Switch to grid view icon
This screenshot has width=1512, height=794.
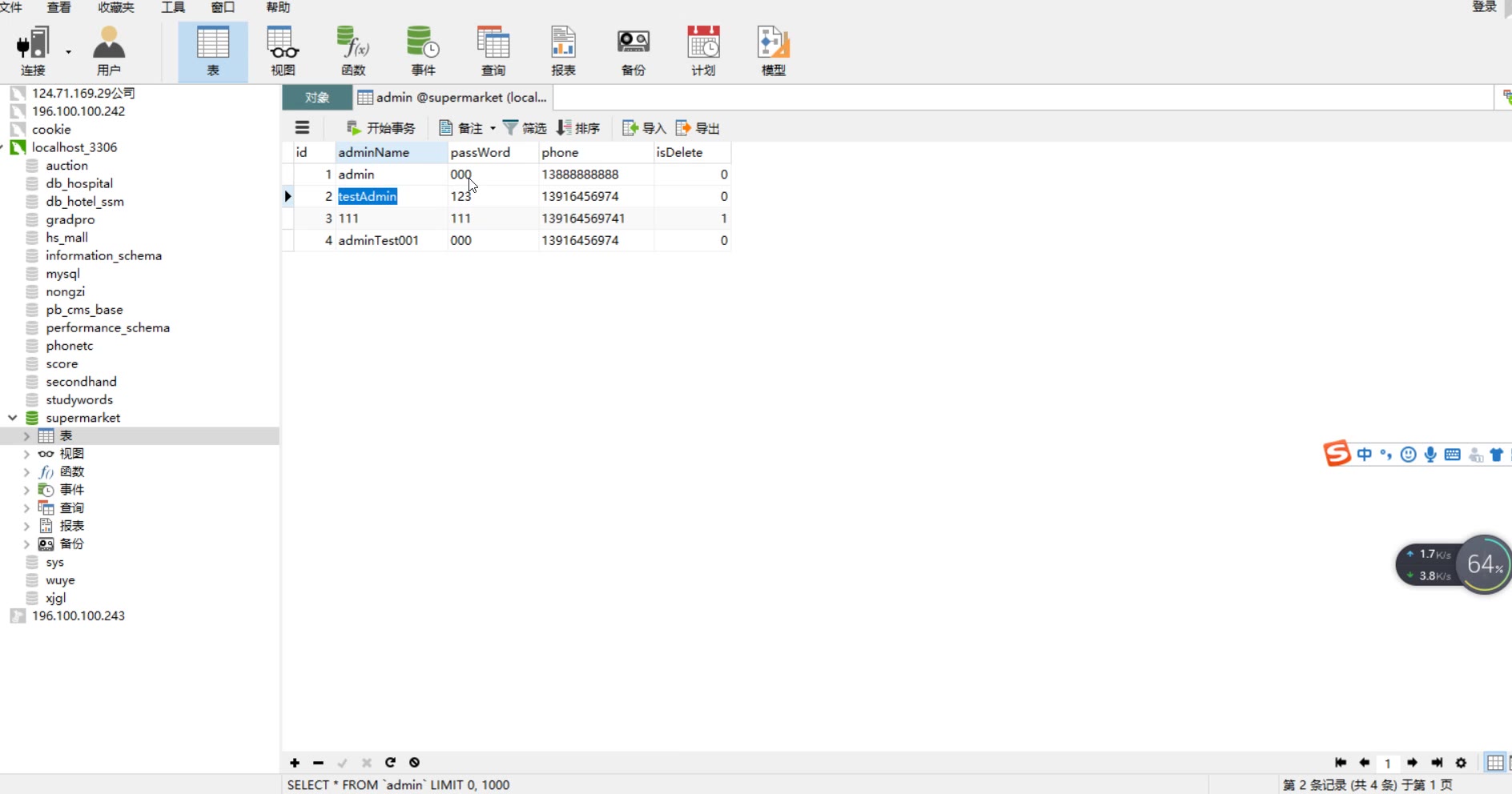(x=1494, y=763)
